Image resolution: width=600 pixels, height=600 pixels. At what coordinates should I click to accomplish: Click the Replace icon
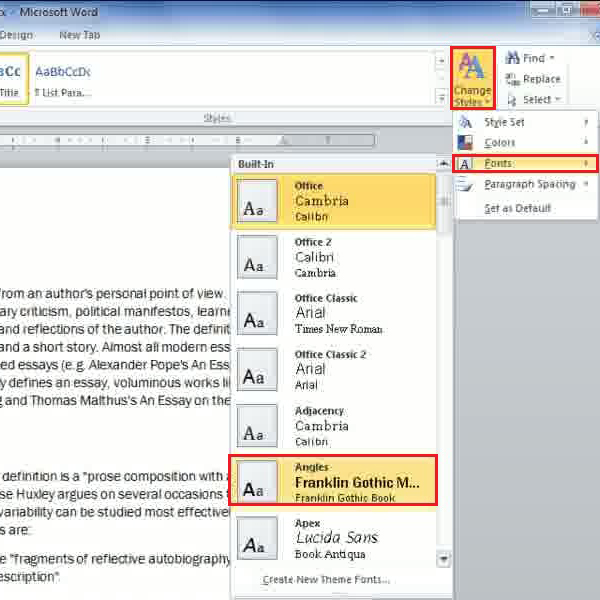click(513, 79)
